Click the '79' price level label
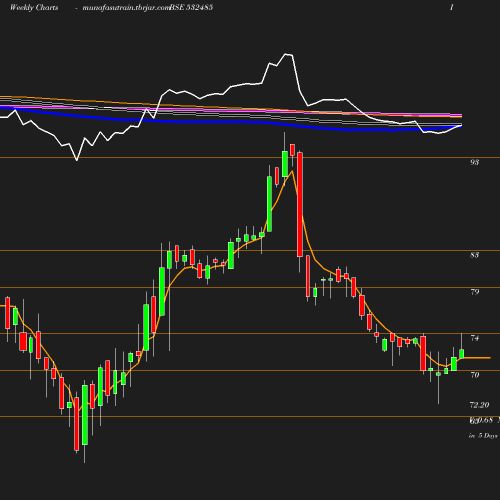 click(474, 292)
